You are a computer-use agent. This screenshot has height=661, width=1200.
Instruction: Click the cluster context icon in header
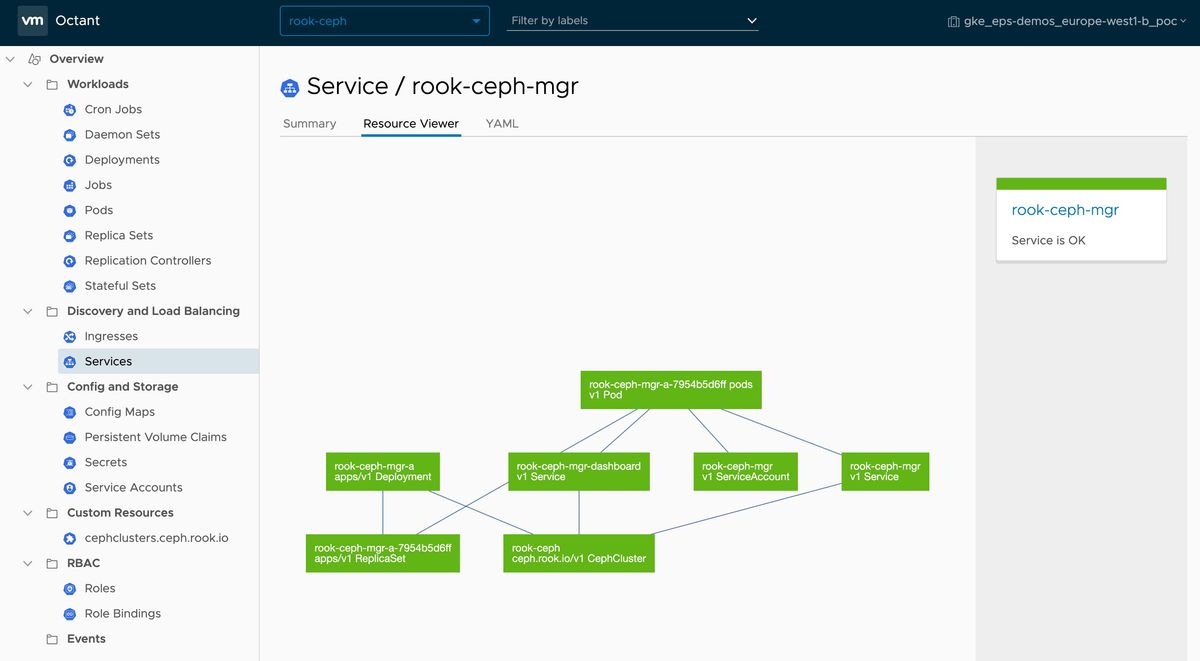tap(953, 21)
